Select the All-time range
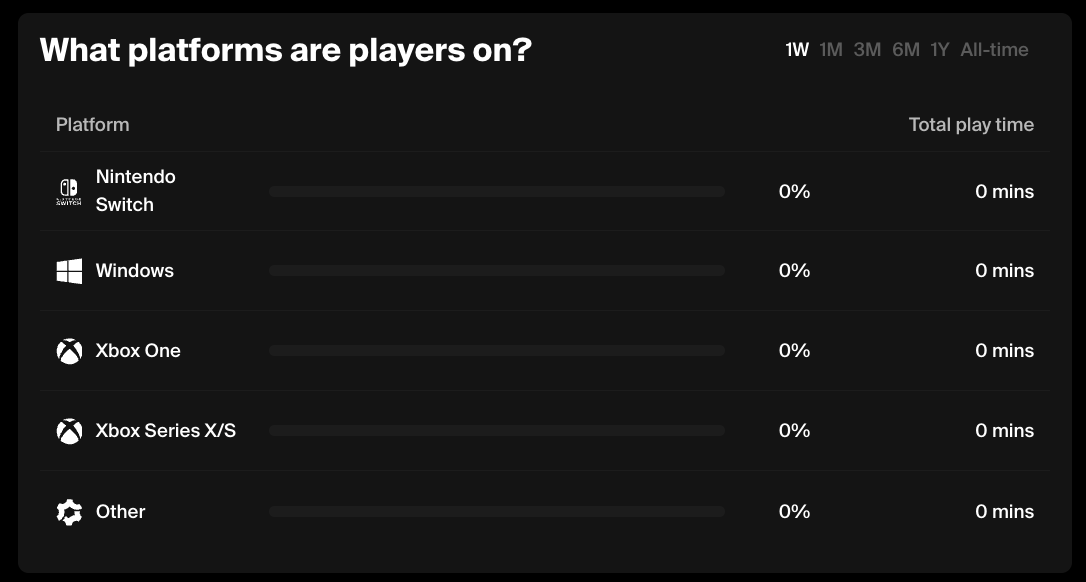Image resolution: width=1086 pixels, height=582 pixels. pos(994,50)
